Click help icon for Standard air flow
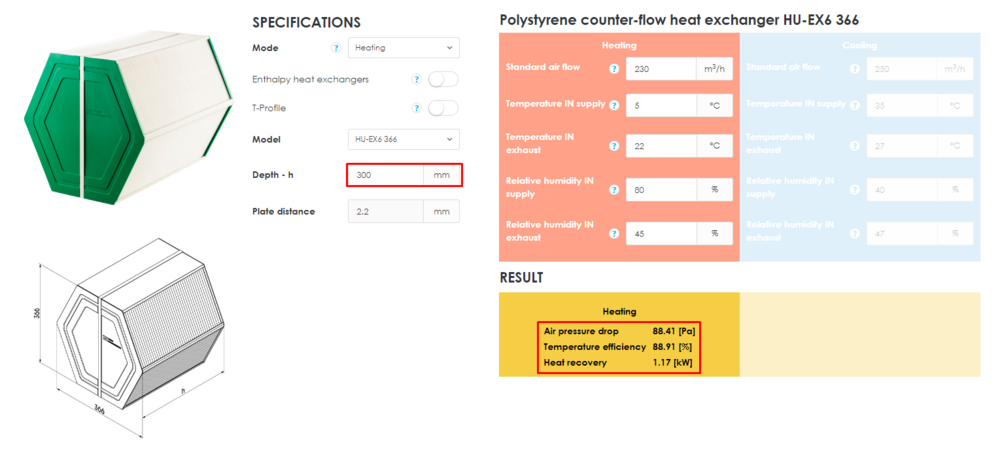The height and width of the screenshot is (465, 1000). click(614, 69)
